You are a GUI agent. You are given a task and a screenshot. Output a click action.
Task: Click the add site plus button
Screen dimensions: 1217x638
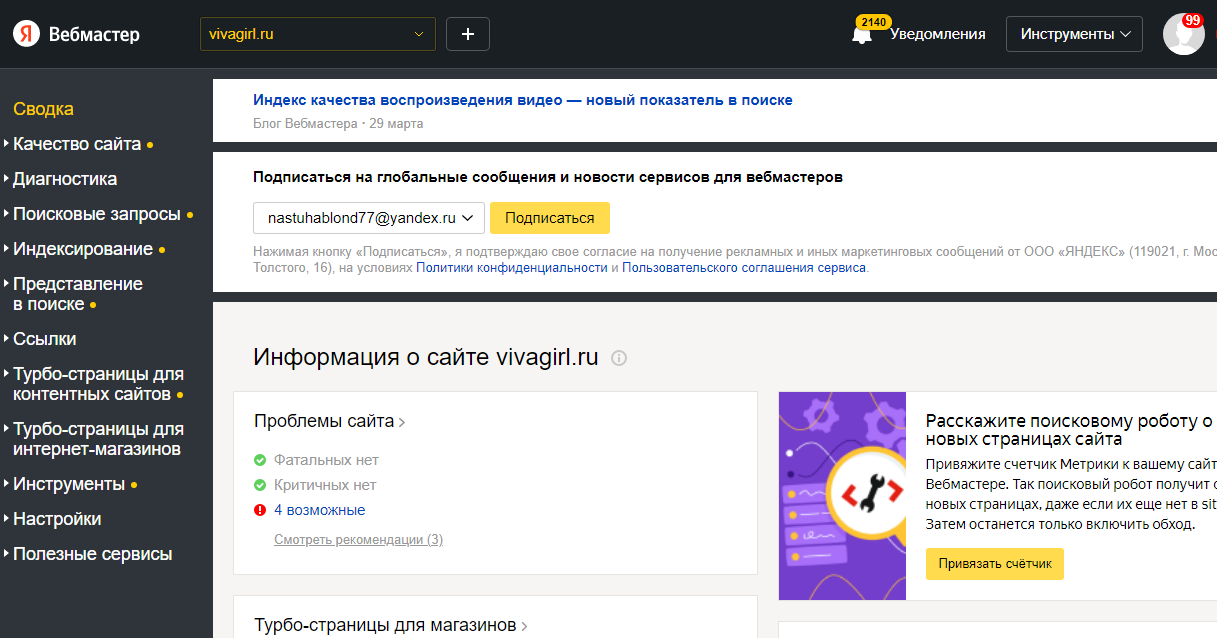coord(468,34)
